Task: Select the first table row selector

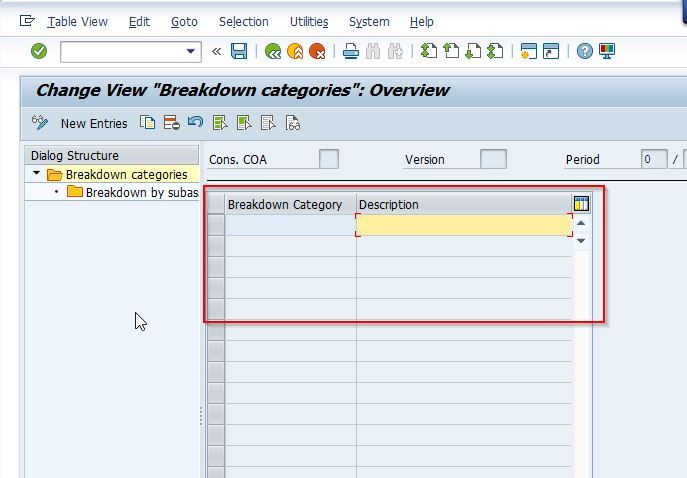Action: [x=216, y=225]
